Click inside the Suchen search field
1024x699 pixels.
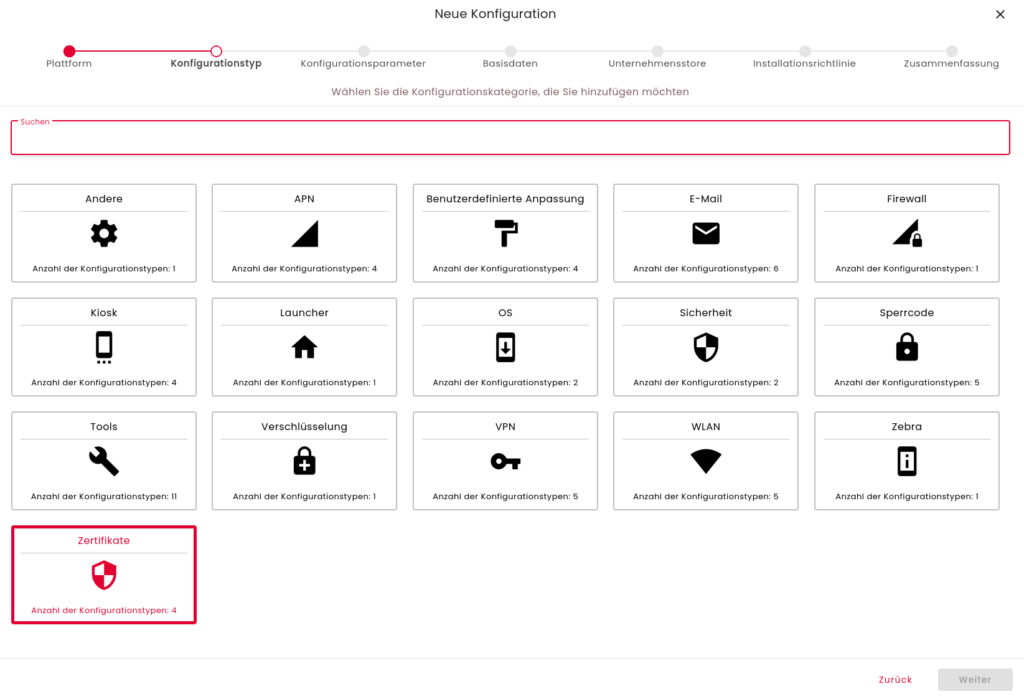510,137
